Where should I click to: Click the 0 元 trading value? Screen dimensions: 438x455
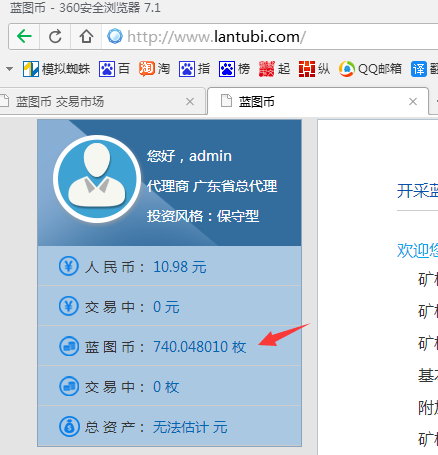(166, 307)
